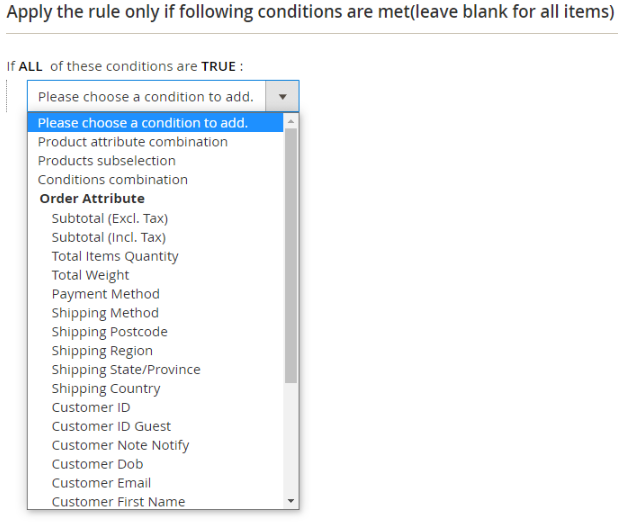Image resolution: width=618 pixels, height=527 pixels.
Task: Select Customer ID Guest option
Action: pyautogui.click(x=111, y=427)
